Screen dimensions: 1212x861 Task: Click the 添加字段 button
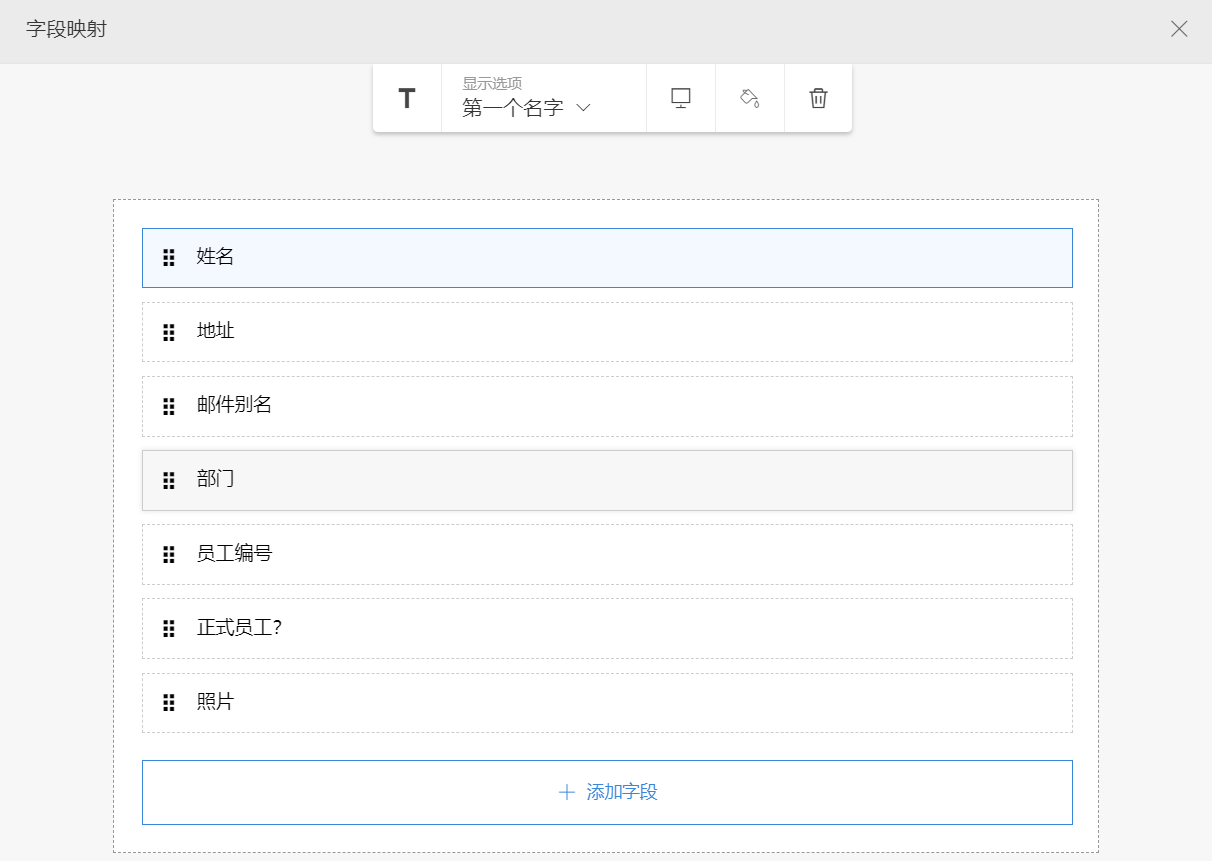607,792
